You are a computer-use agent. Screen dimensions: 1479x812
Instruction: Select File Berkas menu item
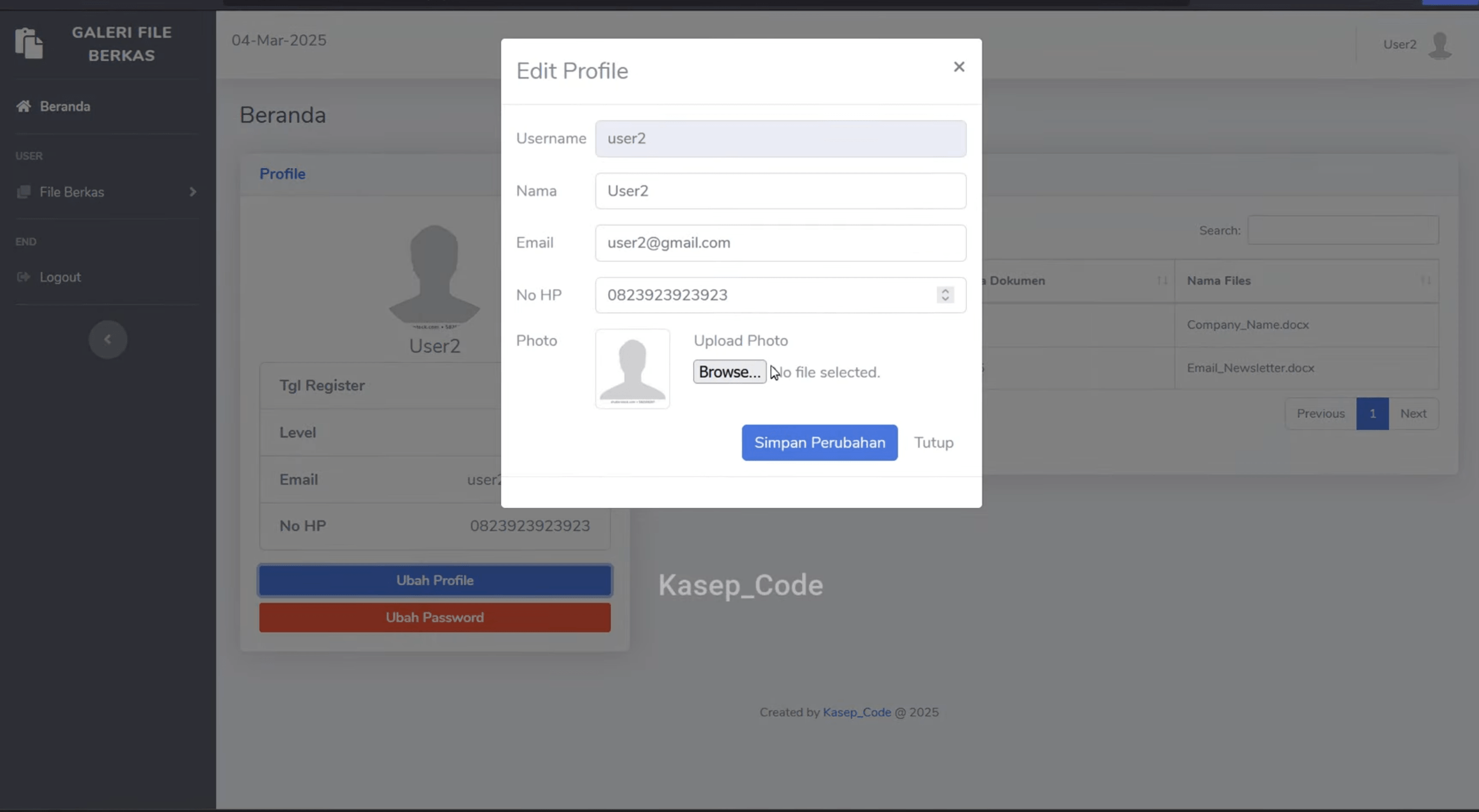(107, 192)
